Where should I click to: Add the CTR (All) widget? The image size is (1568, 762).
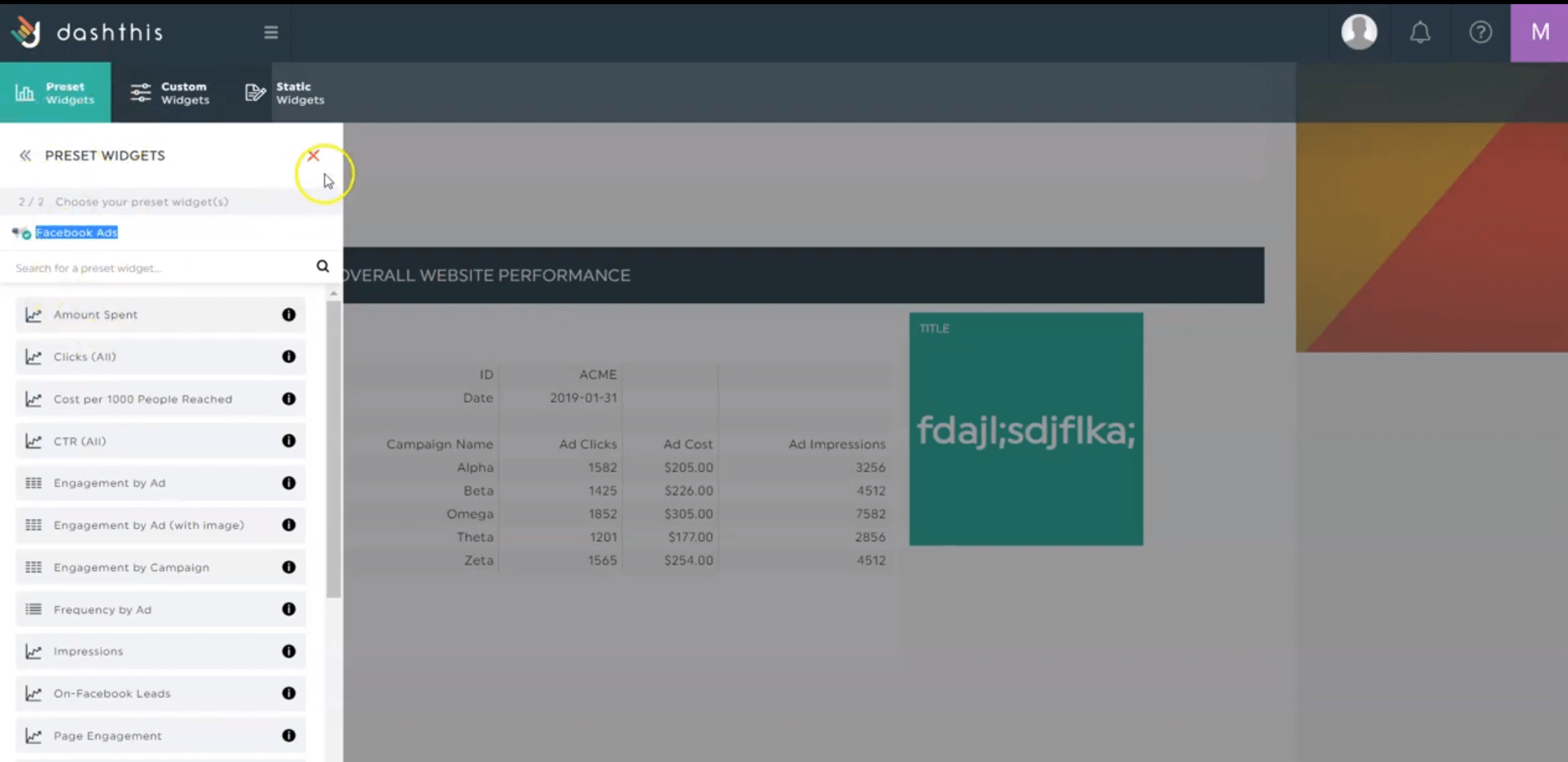pyautogui.click(x=161, y=441)
